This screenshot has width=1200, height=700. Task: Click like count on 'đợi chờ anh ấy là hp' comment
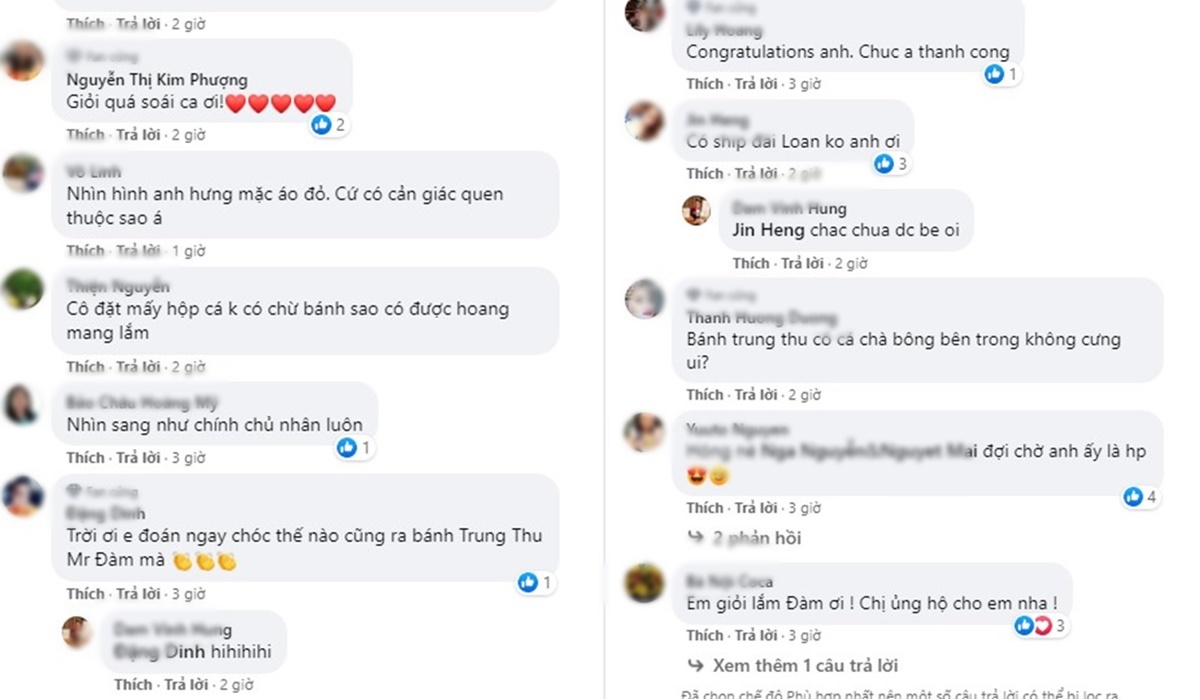1152,496
